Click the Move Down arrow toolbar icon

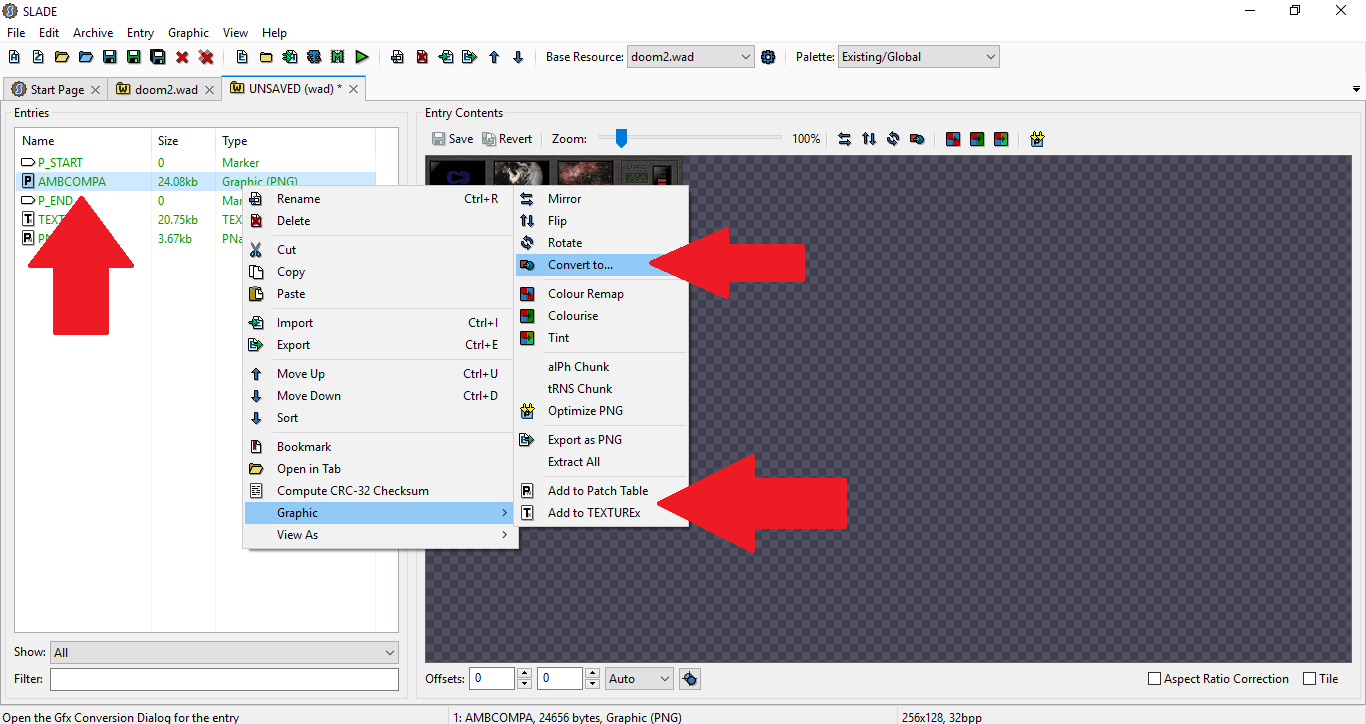(x=518, y=57)
